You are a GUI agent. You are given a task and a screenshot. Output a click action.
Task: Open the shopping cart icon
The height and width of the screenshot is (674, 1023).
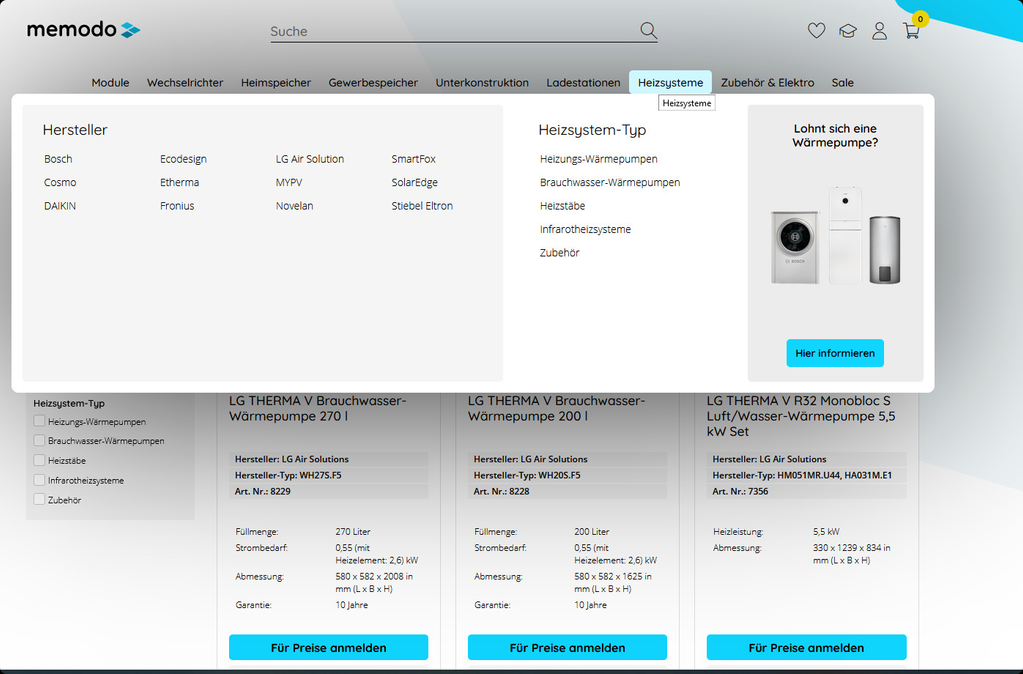coord(911,31)
